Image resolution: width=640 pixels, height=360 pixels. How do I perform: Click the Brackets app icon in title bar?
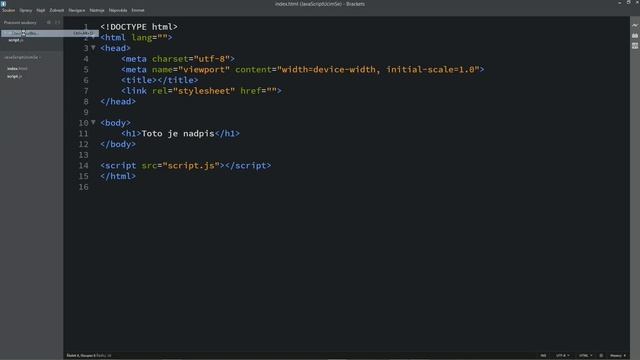click(x=3, y=3)
